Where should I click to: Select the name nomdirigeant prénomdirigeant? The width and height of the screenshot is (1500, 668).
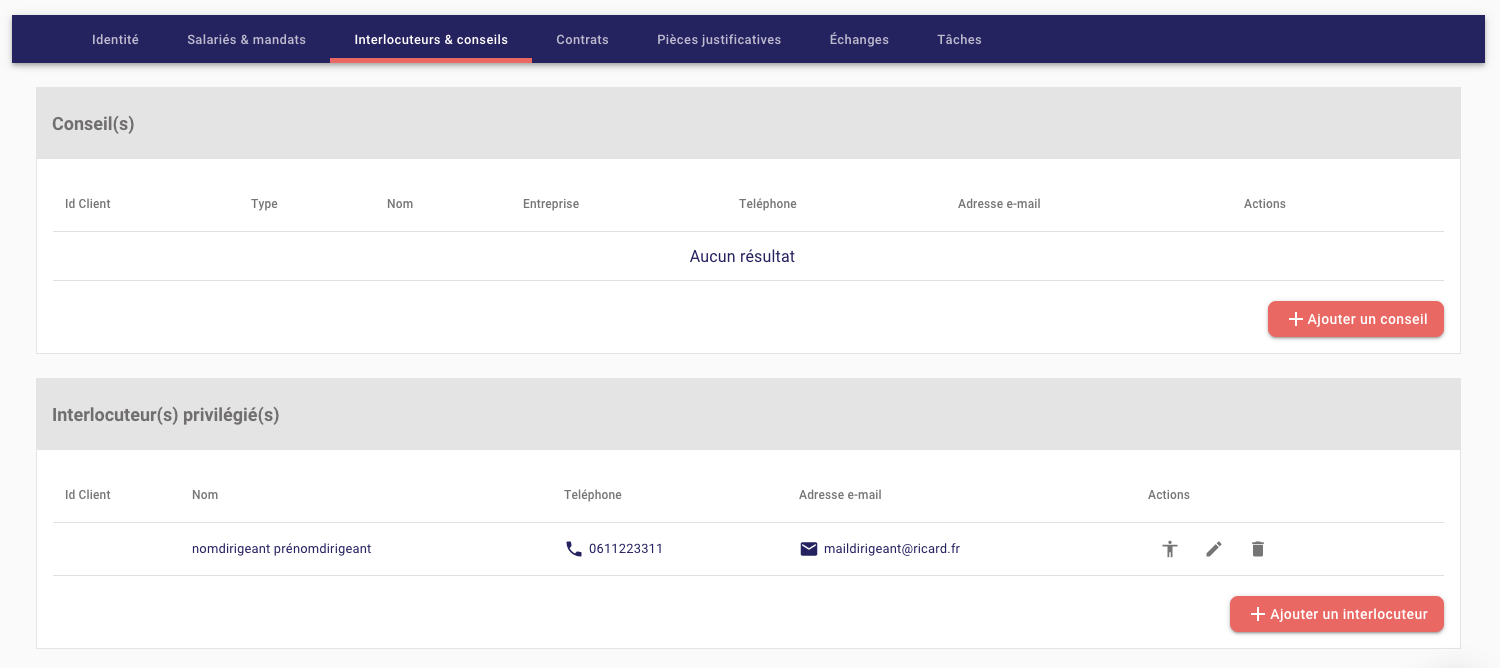[281, 549]
